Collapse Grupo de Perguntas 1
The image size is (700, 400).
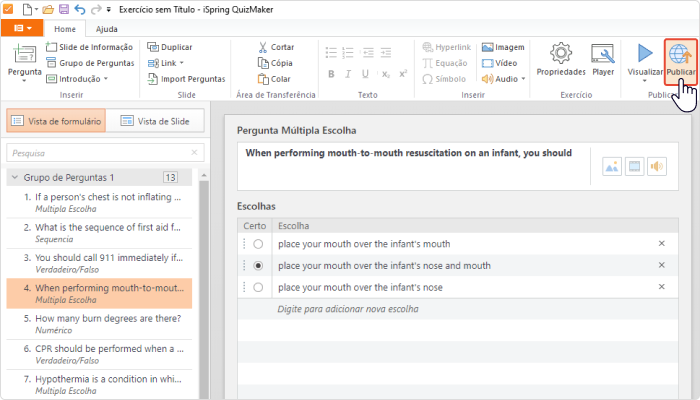15,178
